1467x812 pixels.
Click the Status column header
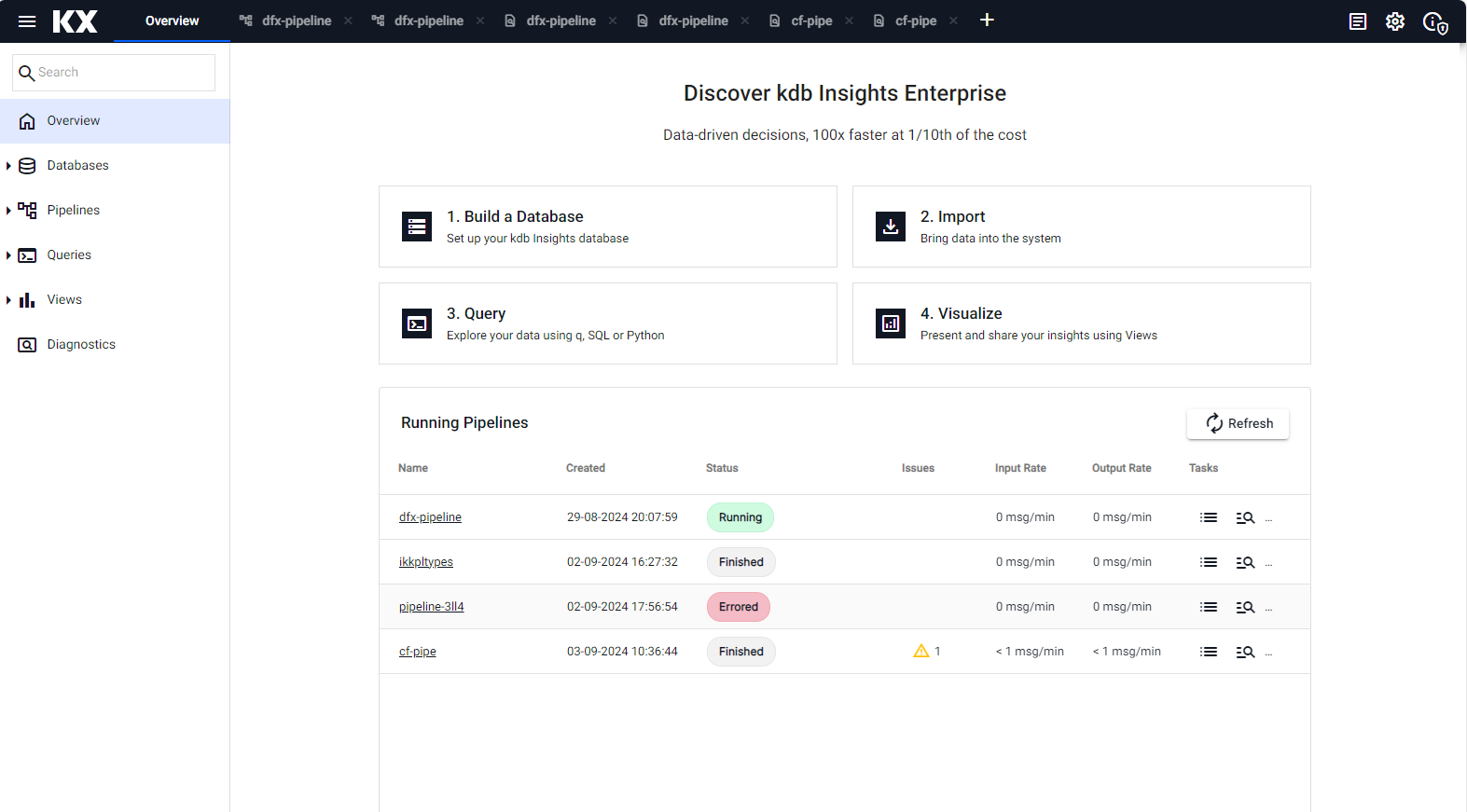coord(722,468)
